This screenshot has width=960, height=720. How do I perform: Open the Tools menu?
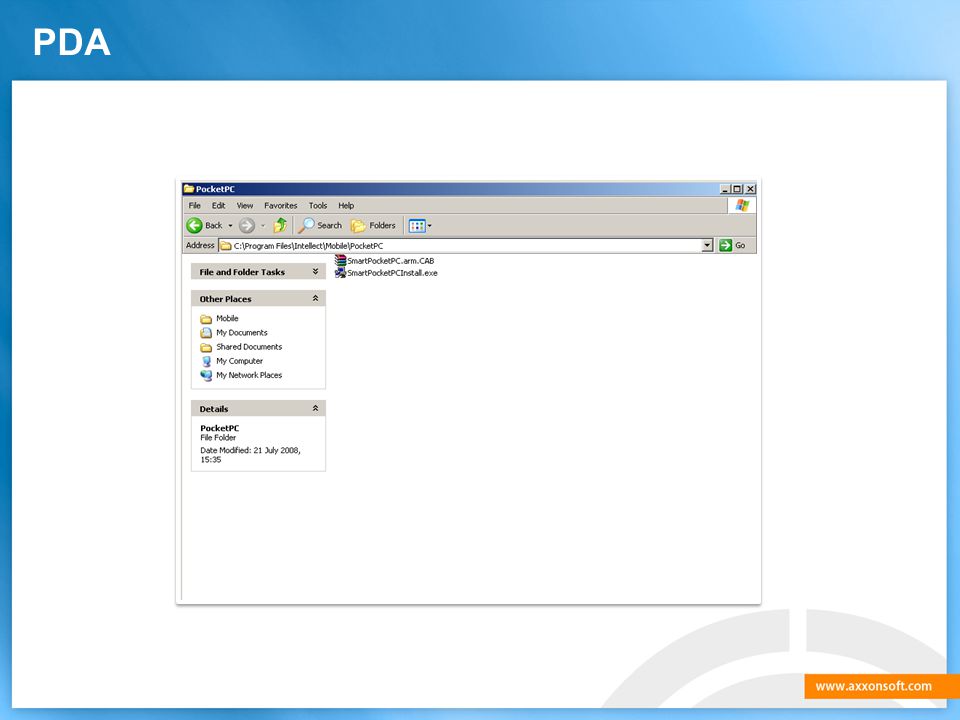[x=318, y=206]
